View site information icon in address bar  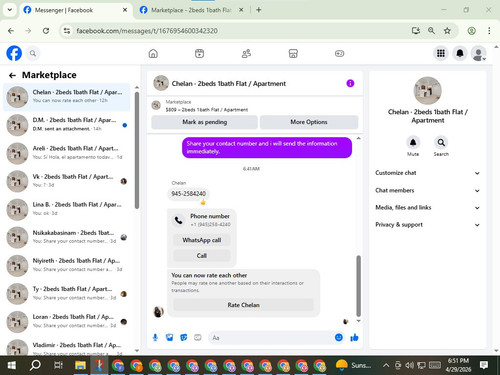67,31
